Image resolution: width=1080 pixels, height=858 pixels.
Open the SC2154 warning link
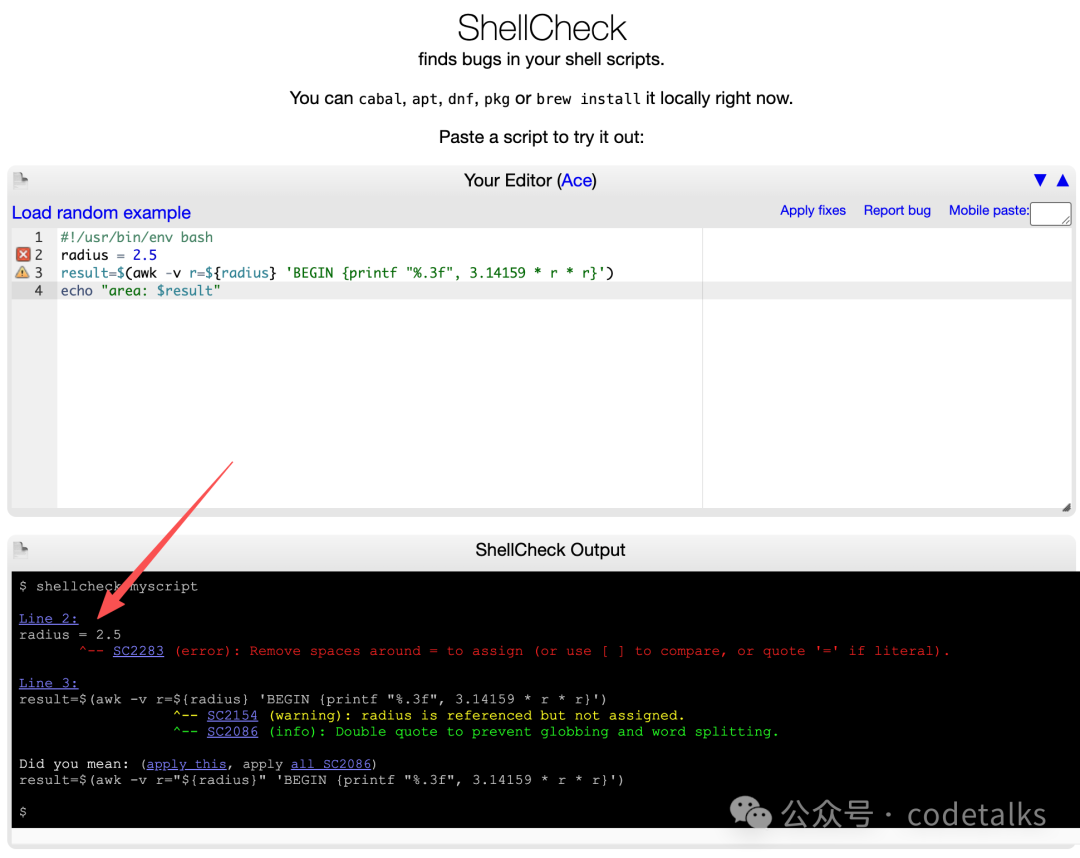[232, 715]
